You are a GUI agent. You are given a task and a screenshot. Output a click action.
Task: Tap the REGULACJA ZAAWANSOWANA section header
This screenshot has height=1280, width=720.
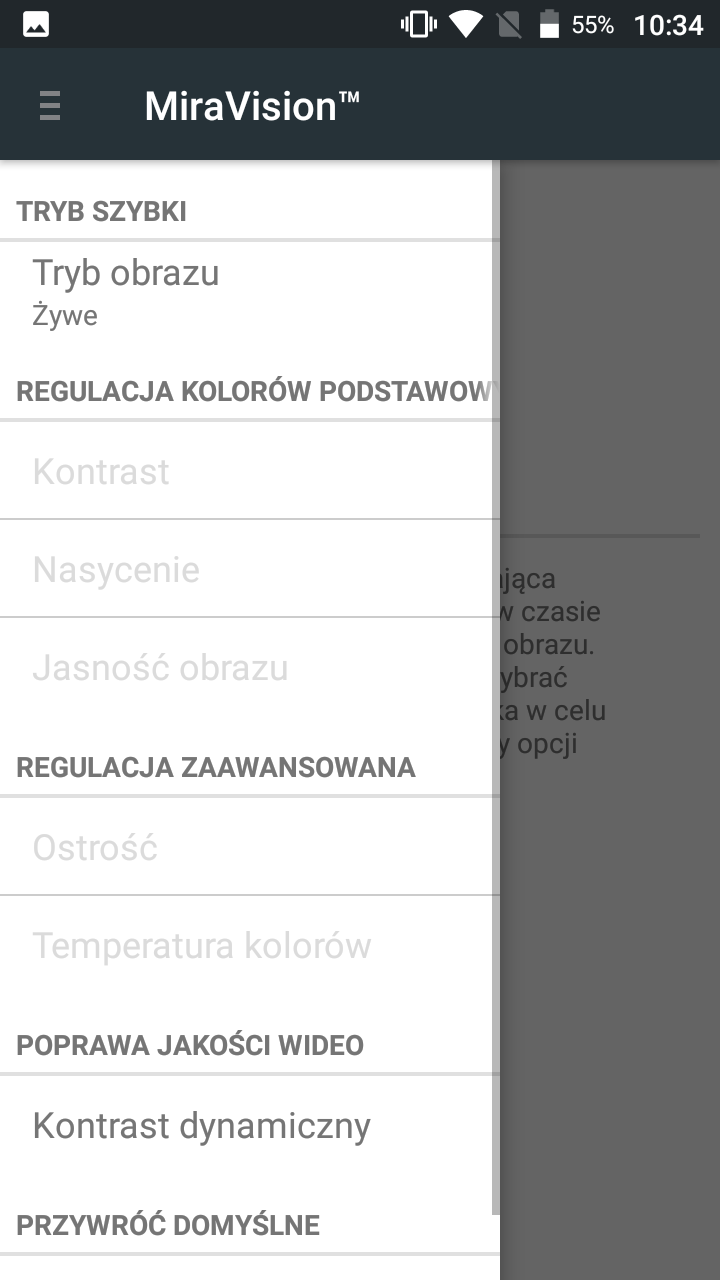[x=216, y=767]
